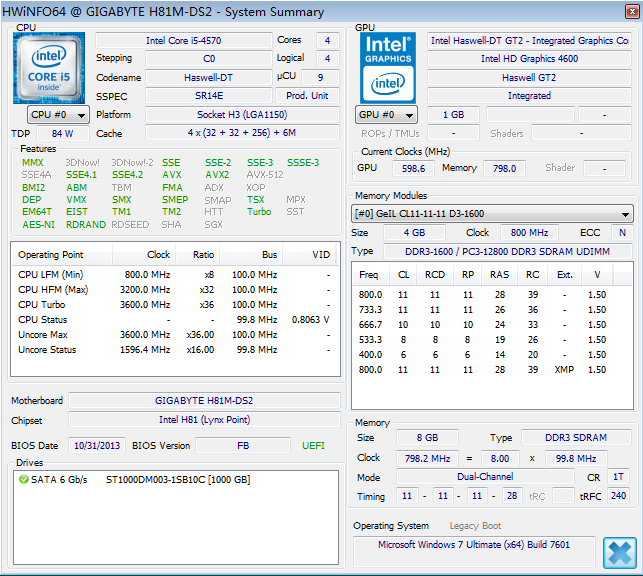This screenshot has height=576, width=643.
Task: Click the memory module 800 MHz clock field
Action: tap(529, 233)
